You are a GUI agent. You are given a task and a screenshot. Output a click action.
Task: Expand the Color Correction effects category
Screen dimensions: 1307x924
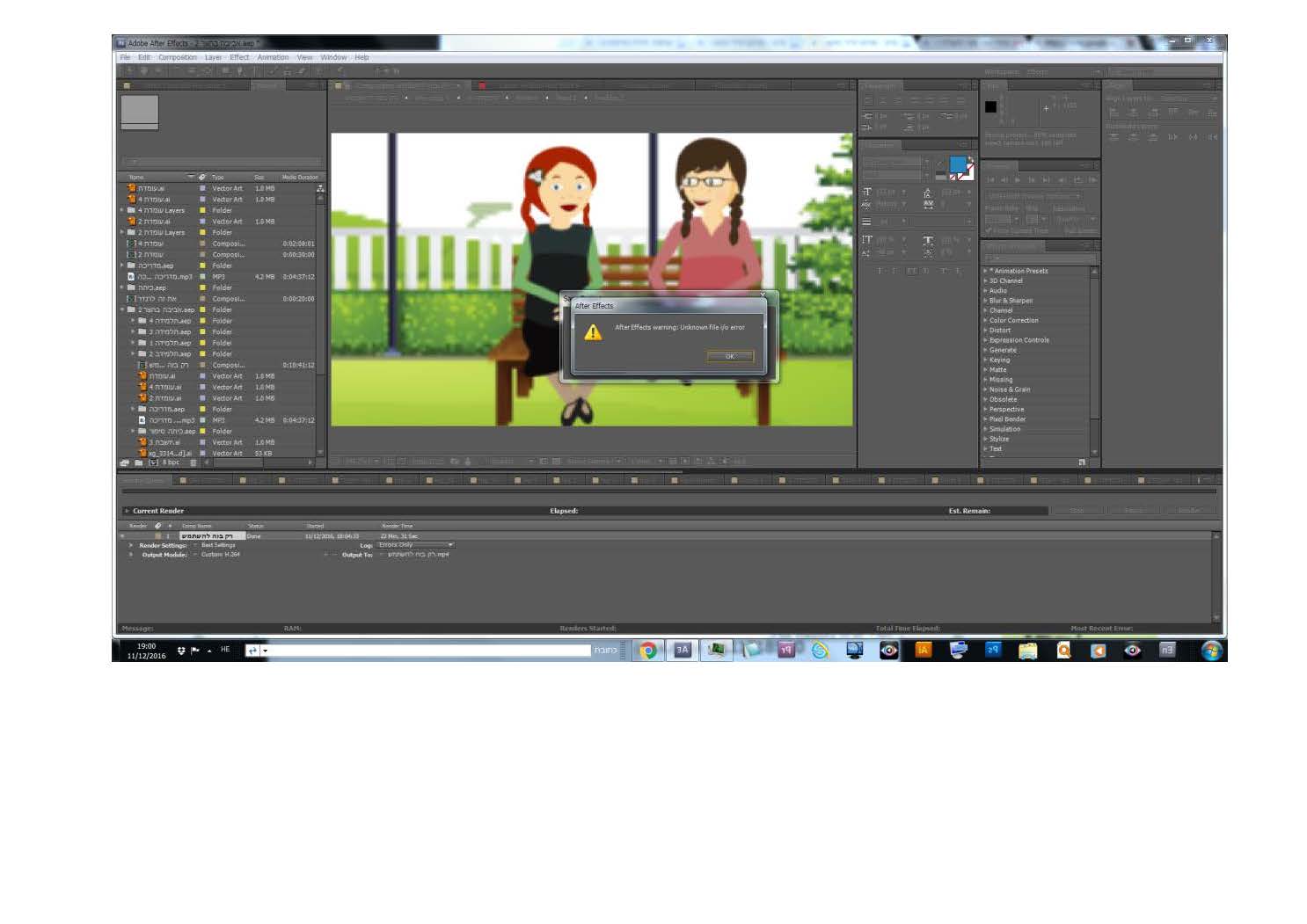click(985, 320)
